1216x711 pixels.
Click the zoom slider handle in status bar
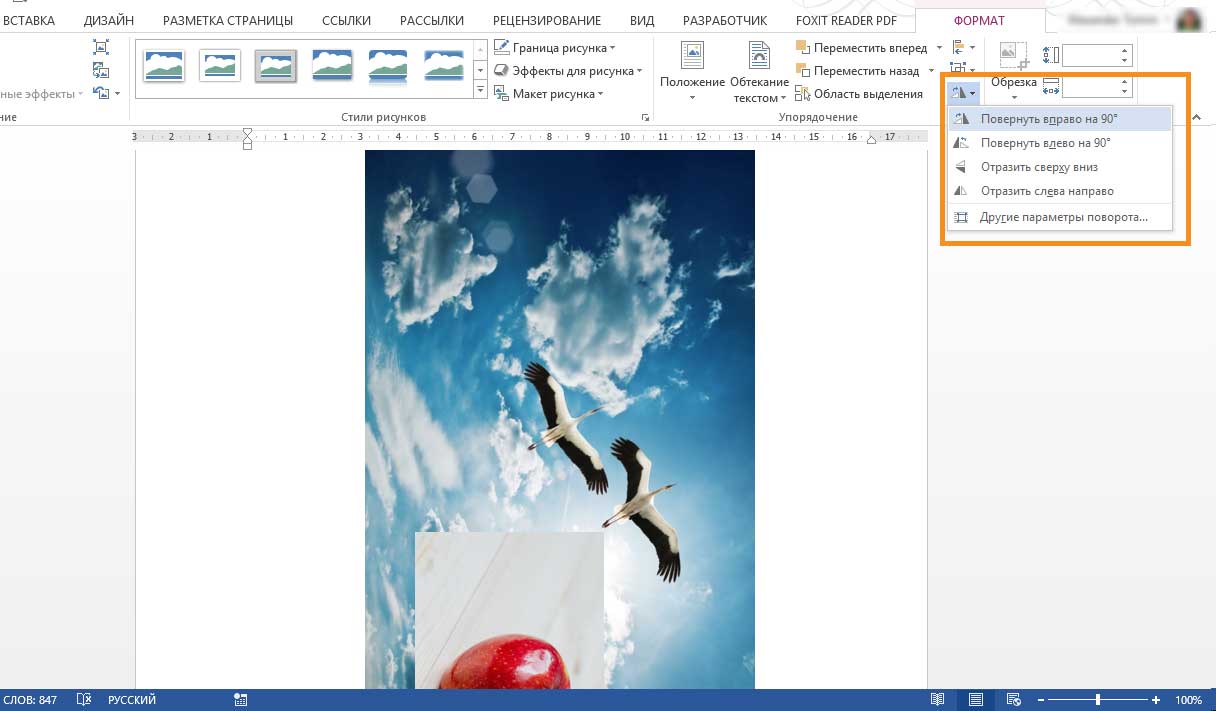point(1098,700)
